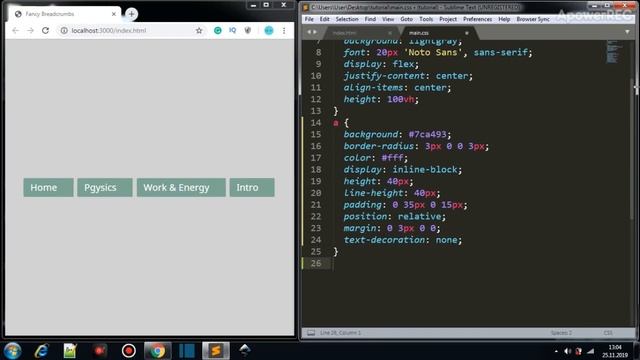Open the notepad-style taskbar icon
640x360 pixels.
coord(70,351)
